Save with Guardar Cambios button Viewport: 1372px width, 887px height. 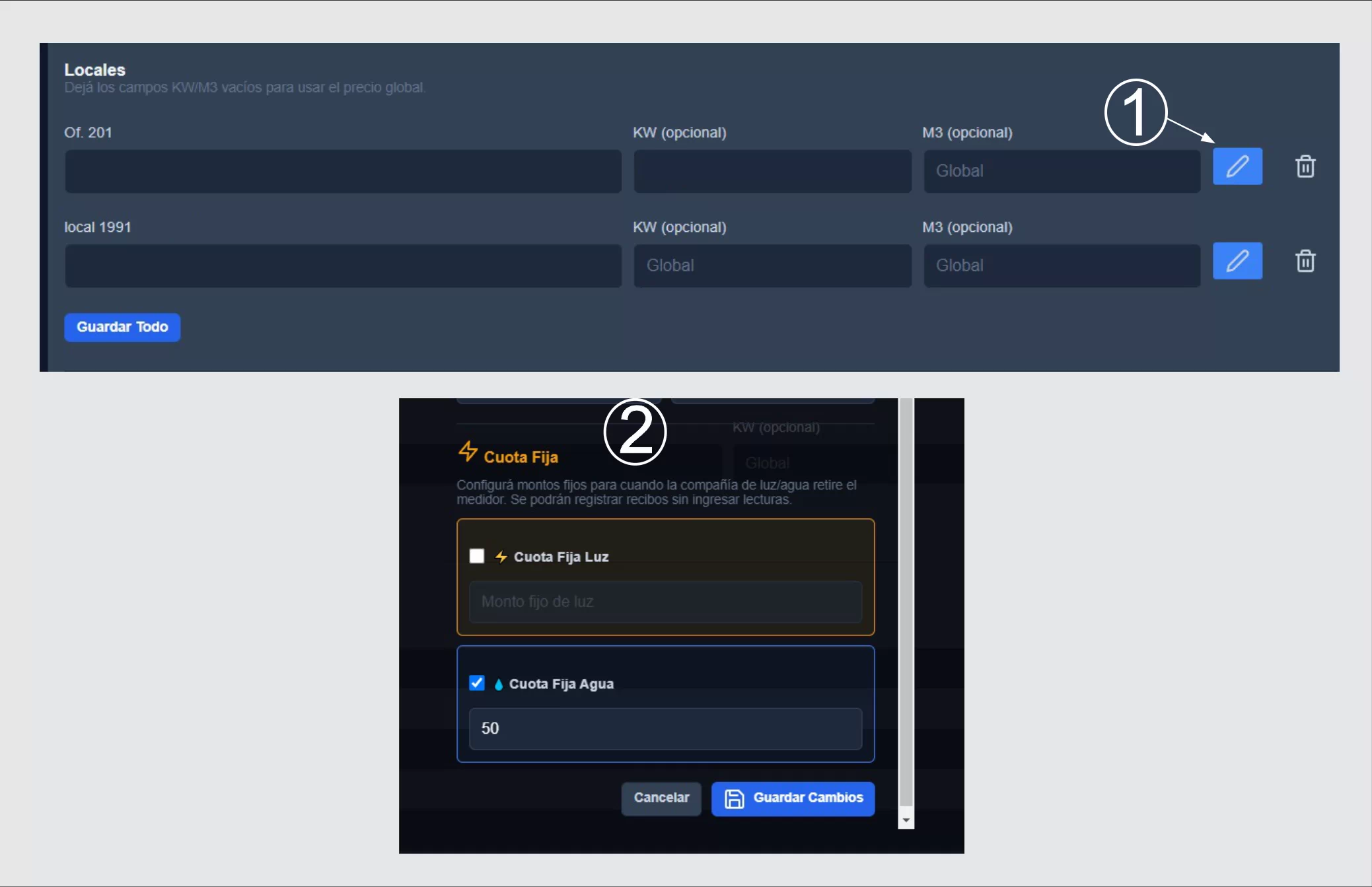click(793, 798)
